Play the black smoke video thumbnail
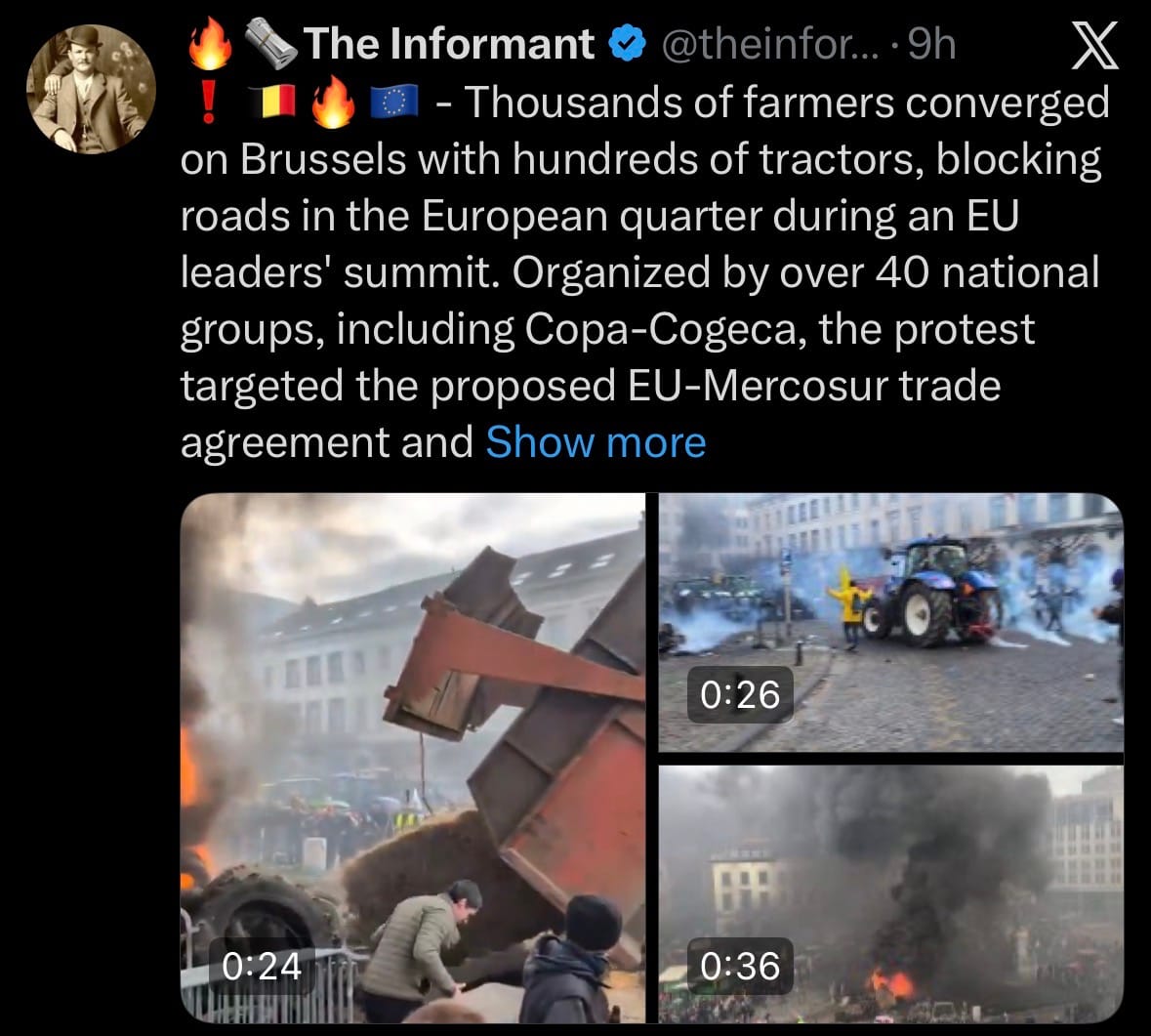Screen dimensions: 1151x1036 891,894
